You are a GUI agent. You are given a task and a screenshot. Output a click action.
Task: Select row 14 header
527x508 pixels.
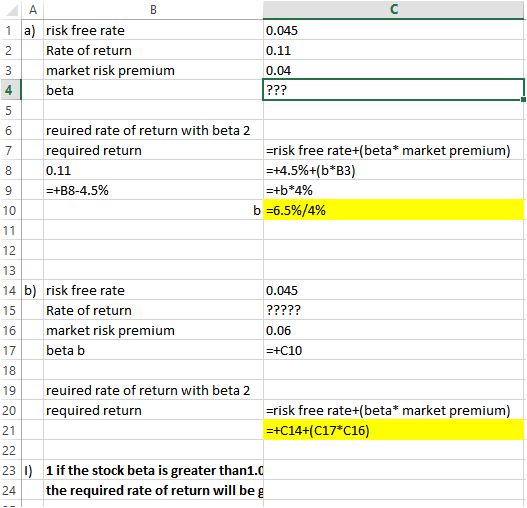pyautogui.click(x=10, y=290)
